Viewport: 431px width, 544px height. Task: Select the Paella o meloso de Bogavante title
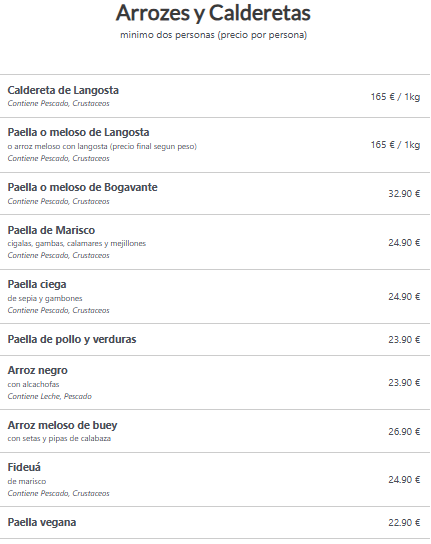click(83, 187)
